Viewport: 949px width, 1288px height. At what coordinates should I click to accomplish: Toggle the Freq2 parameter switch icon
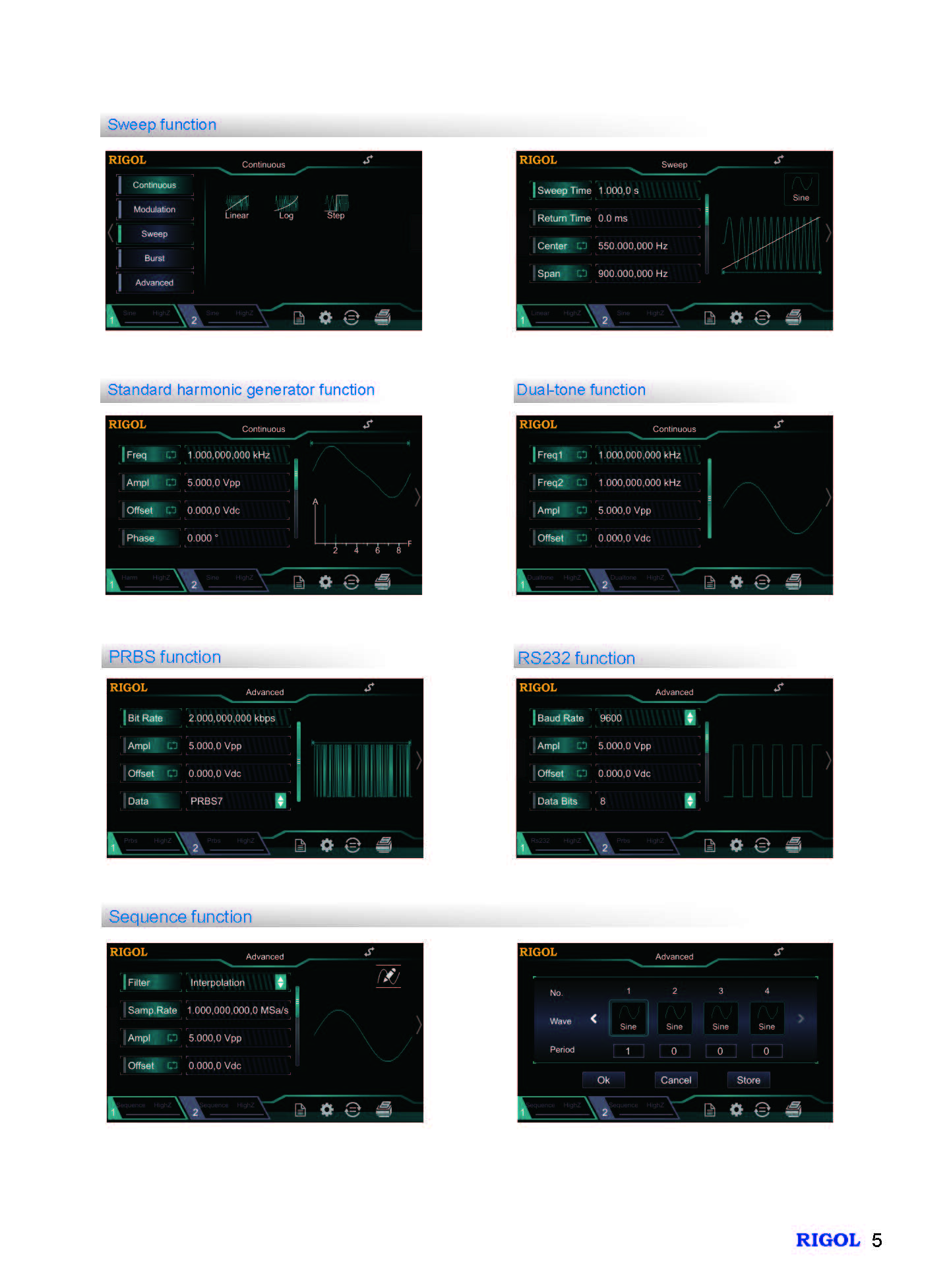pyautogui.click(x=582, y=483)
